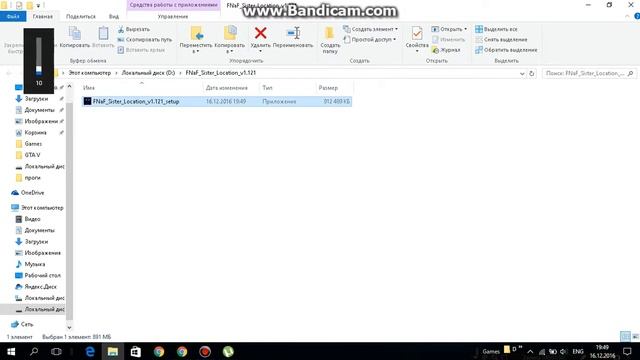Expand the Удалить dropdown arrow

[260, 51]
